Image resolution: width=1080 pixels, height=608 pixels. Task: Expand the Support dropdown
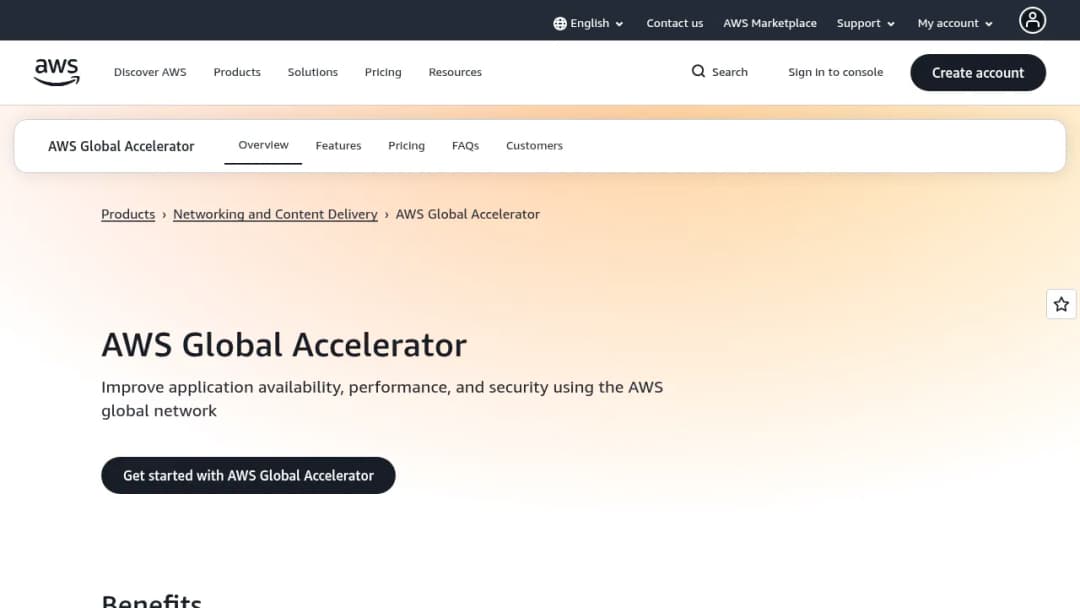866,23
